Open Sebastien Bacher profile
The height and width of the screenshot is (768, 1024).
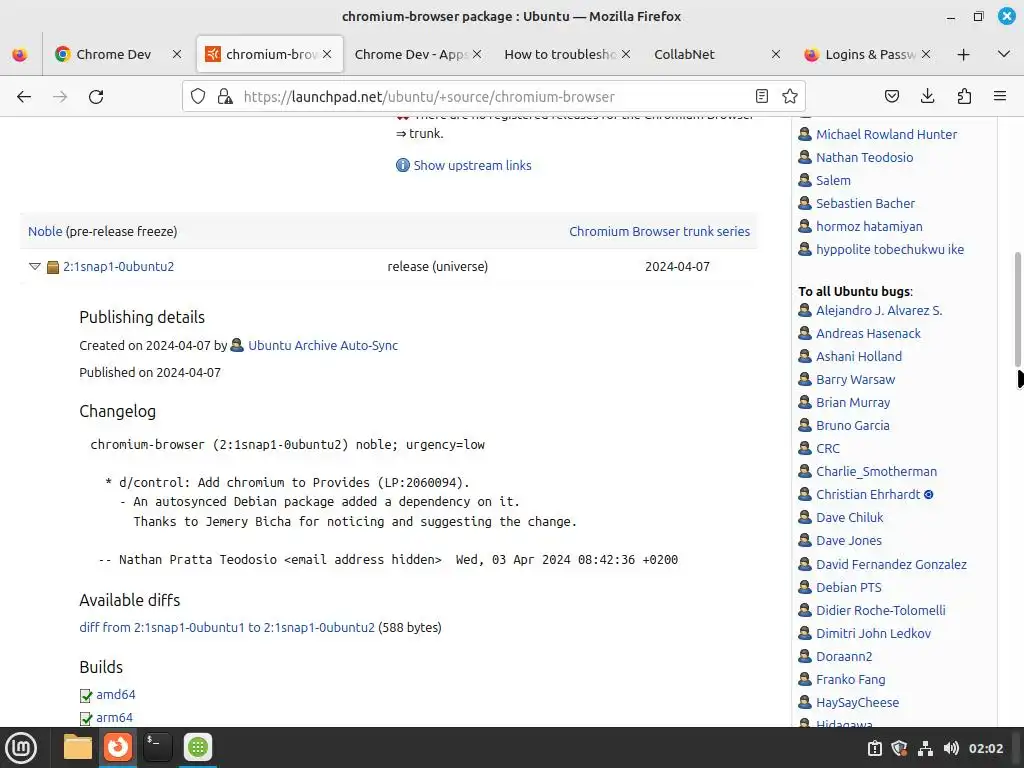[865, 203]
